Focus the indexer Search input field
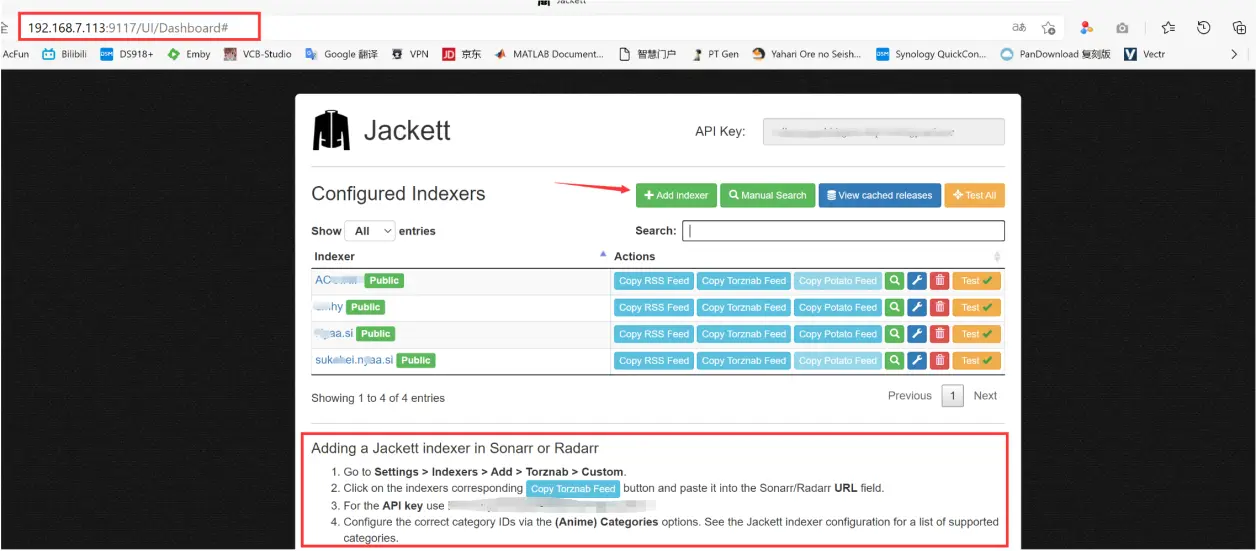Viewport: 1256px width, 551px height. click(843, 231)
